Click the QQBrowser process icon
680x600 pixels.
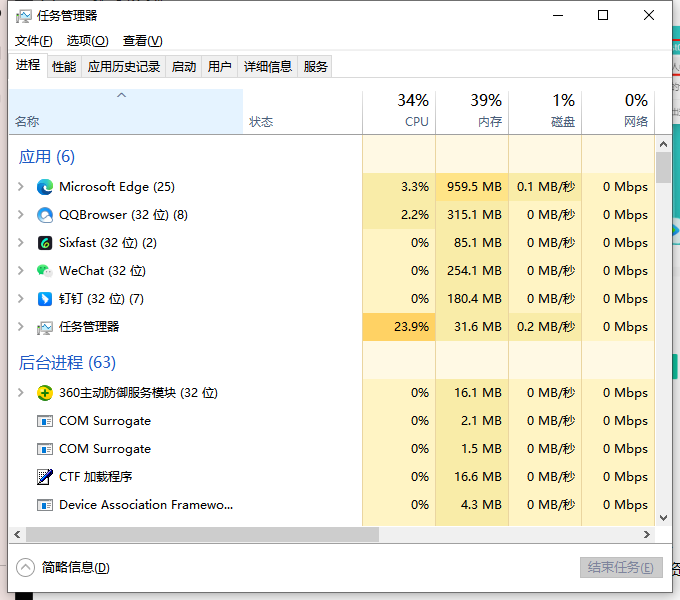[x=45, y=215]
